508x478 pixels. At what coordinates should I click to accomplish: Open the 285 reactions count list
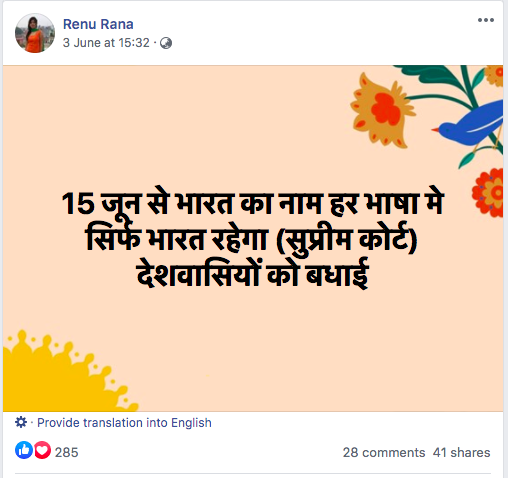pyautogui.click(x=66, y=452)
